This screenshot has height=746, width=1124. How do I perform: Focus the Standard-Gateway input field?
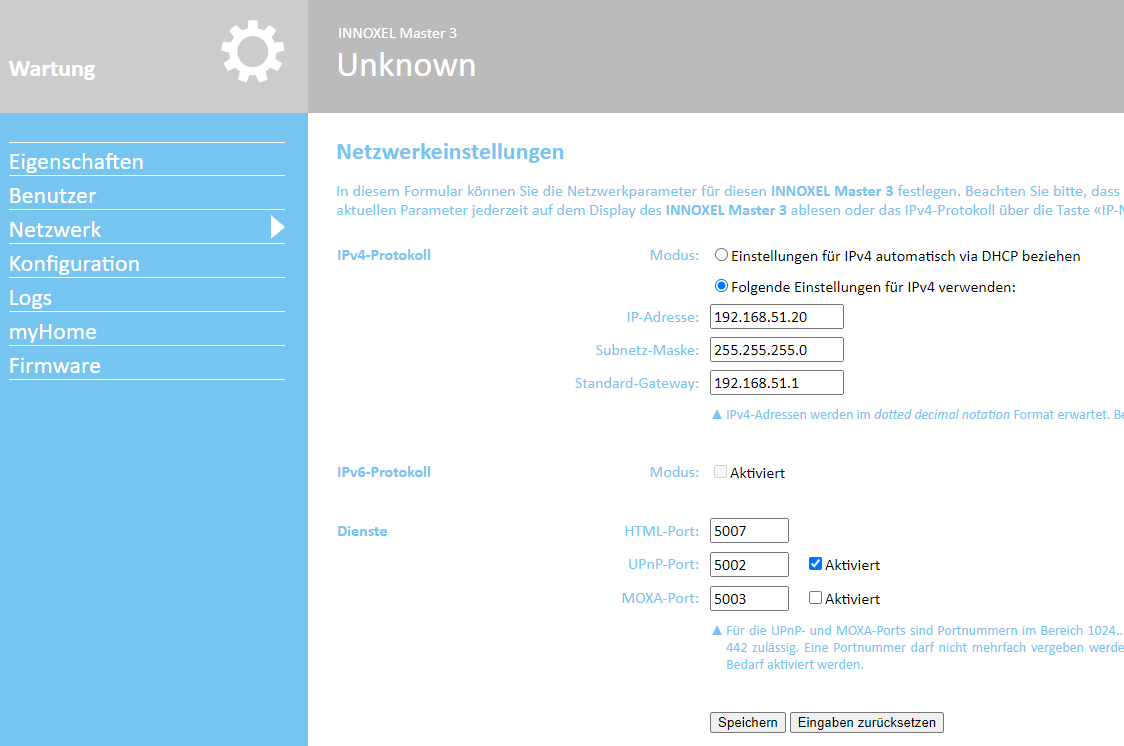776,383
